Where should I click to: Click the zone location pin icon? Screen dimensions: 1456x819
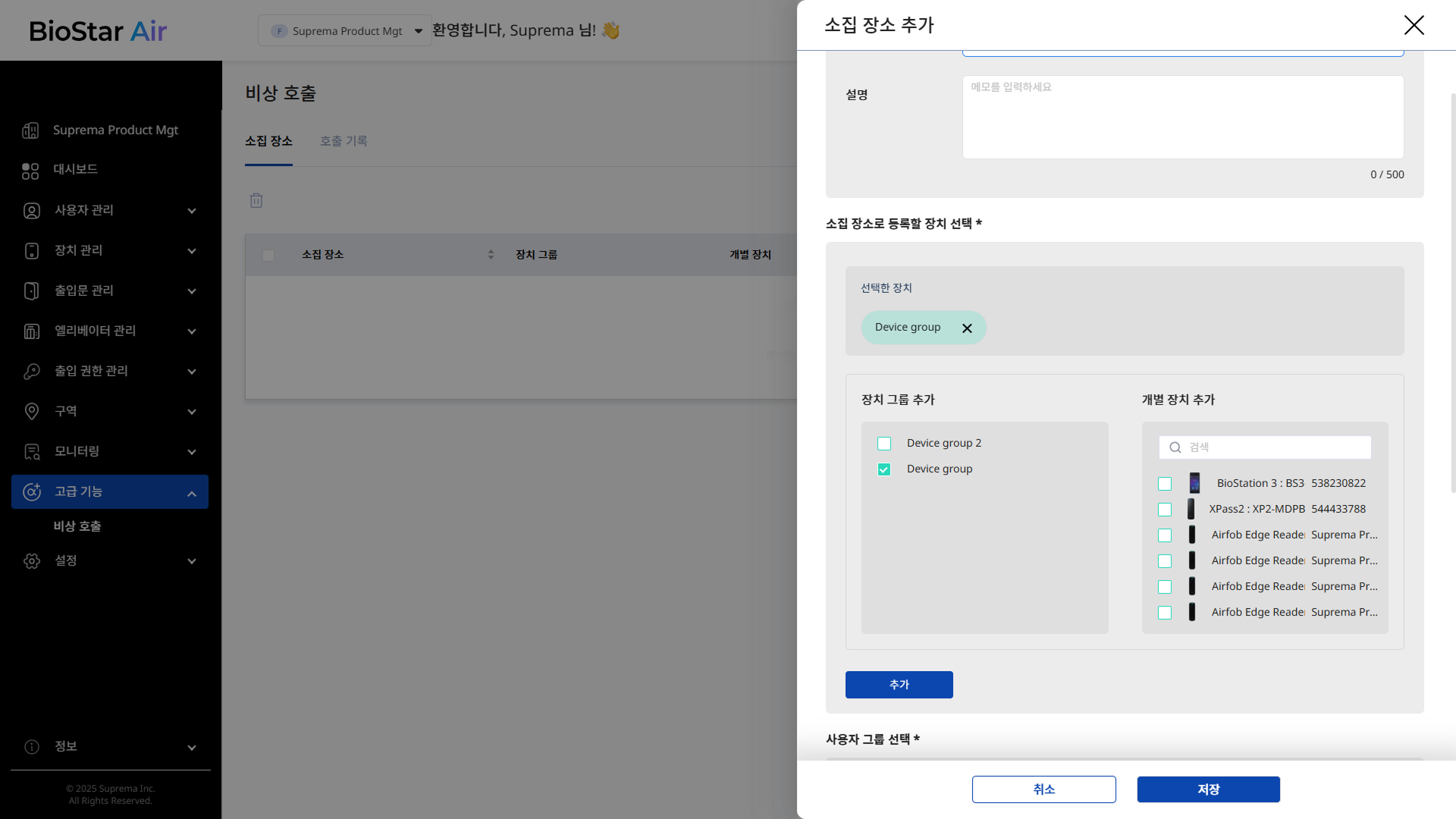[31, 412]
